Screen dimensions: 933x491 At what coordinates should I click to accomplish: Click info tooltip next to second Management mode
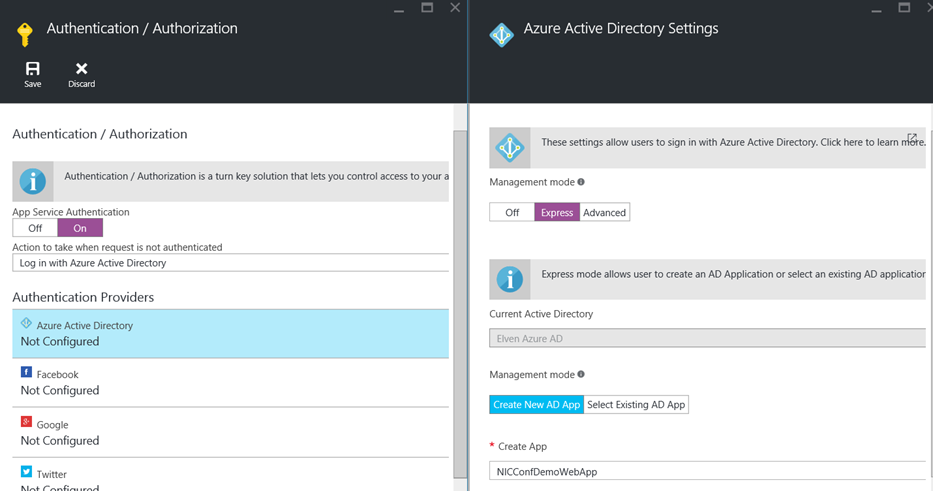581,374
